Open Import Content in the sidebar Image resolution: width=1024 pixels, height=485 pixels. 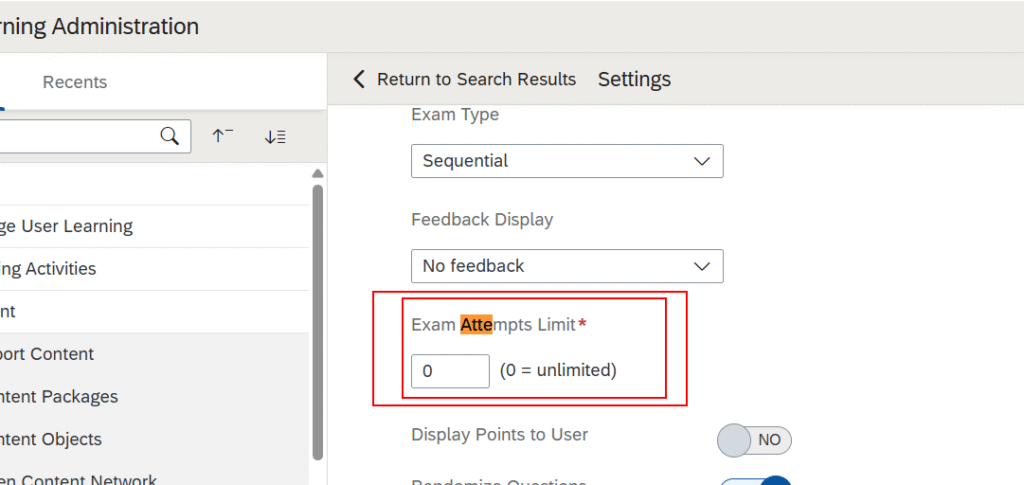pyautogui.click(x=47, y=354)
